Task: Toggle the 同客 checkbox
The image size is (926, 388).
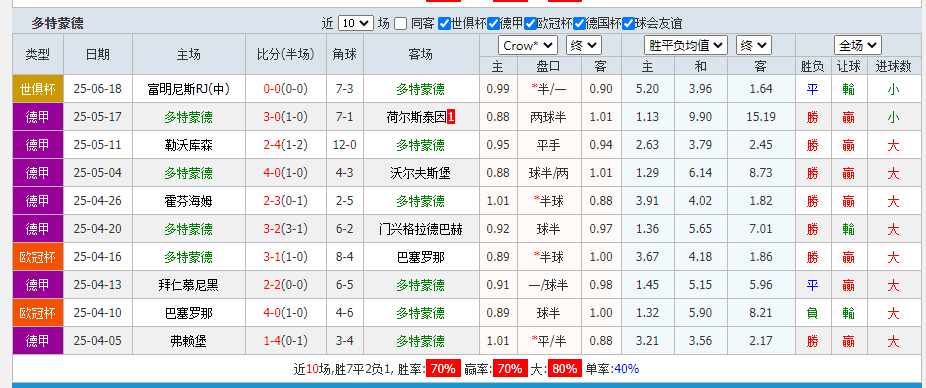Action: point(401,24)
